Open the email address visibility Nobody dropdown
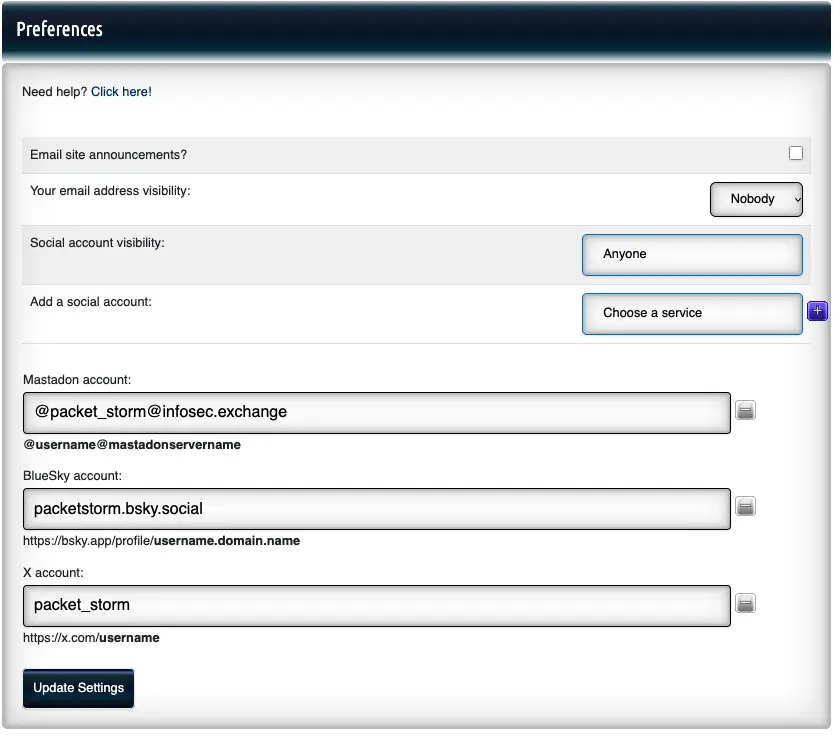This screenshot has width=833, height=741. tap(756, 199)
